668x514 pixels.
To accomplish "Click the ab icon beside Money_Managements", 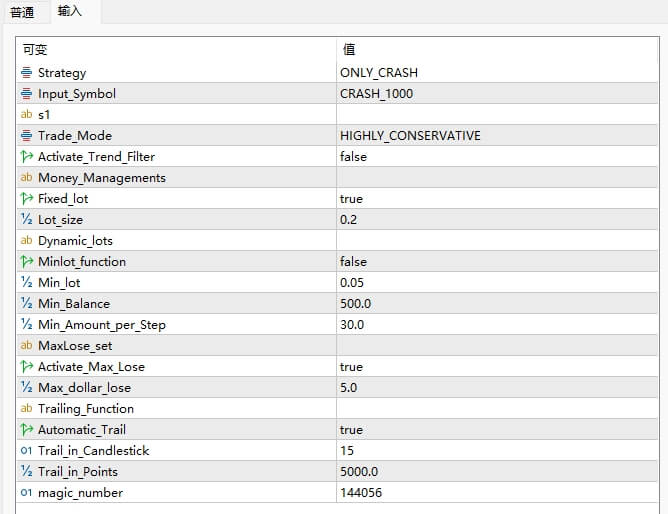I will tap(26, 178).
